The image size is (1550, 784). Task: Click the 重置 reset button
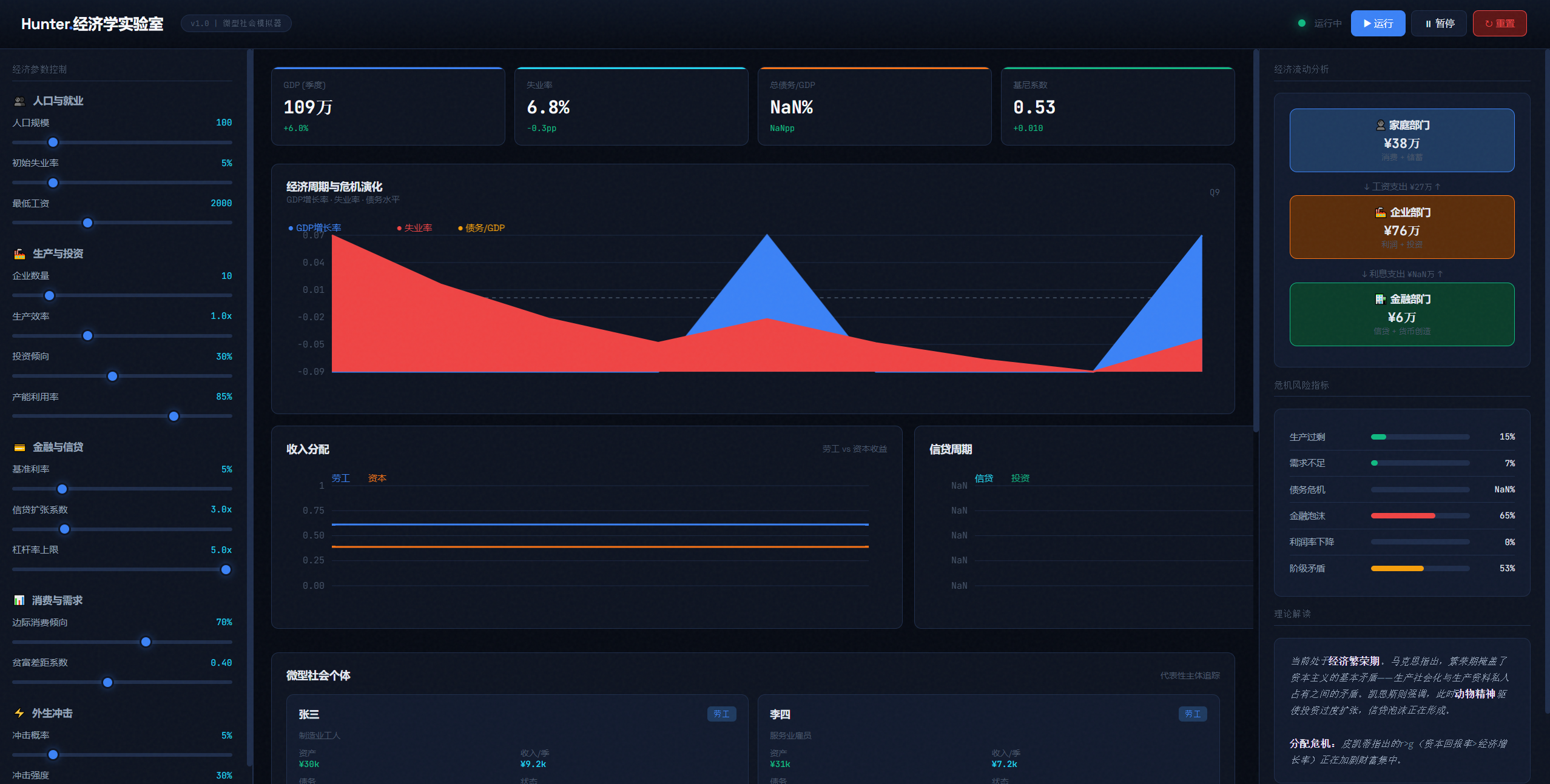point(1499,24)
